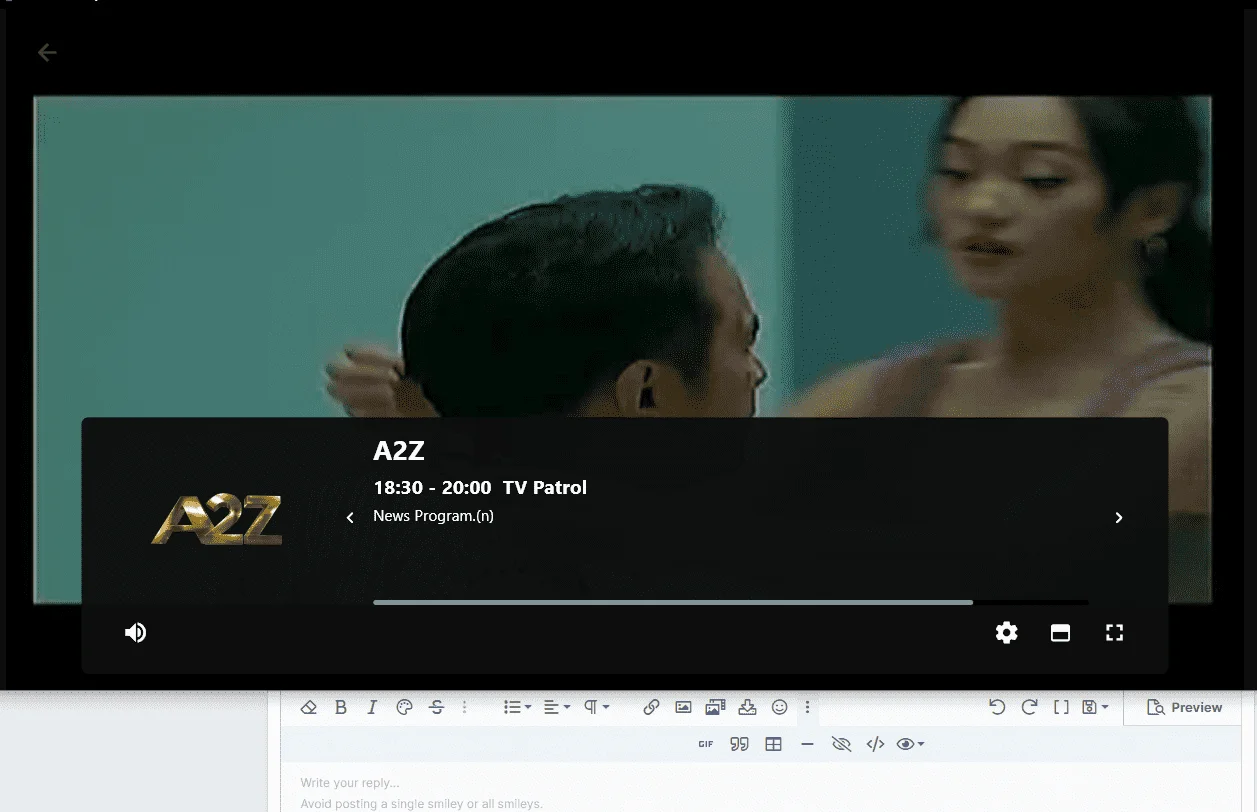Viewport: 1257px width, 812px height.
Task: Enter fullscreen using the player's expand icon
Action: coord(1115,633)
